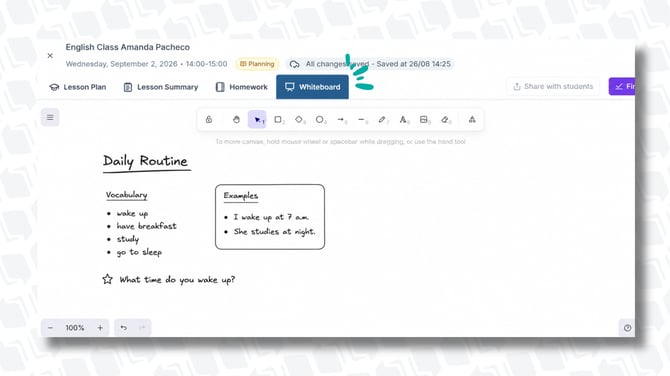Screen dimensions: 670x376
Task: Undo the last whiteboard action
Action: tap(123, 328)
